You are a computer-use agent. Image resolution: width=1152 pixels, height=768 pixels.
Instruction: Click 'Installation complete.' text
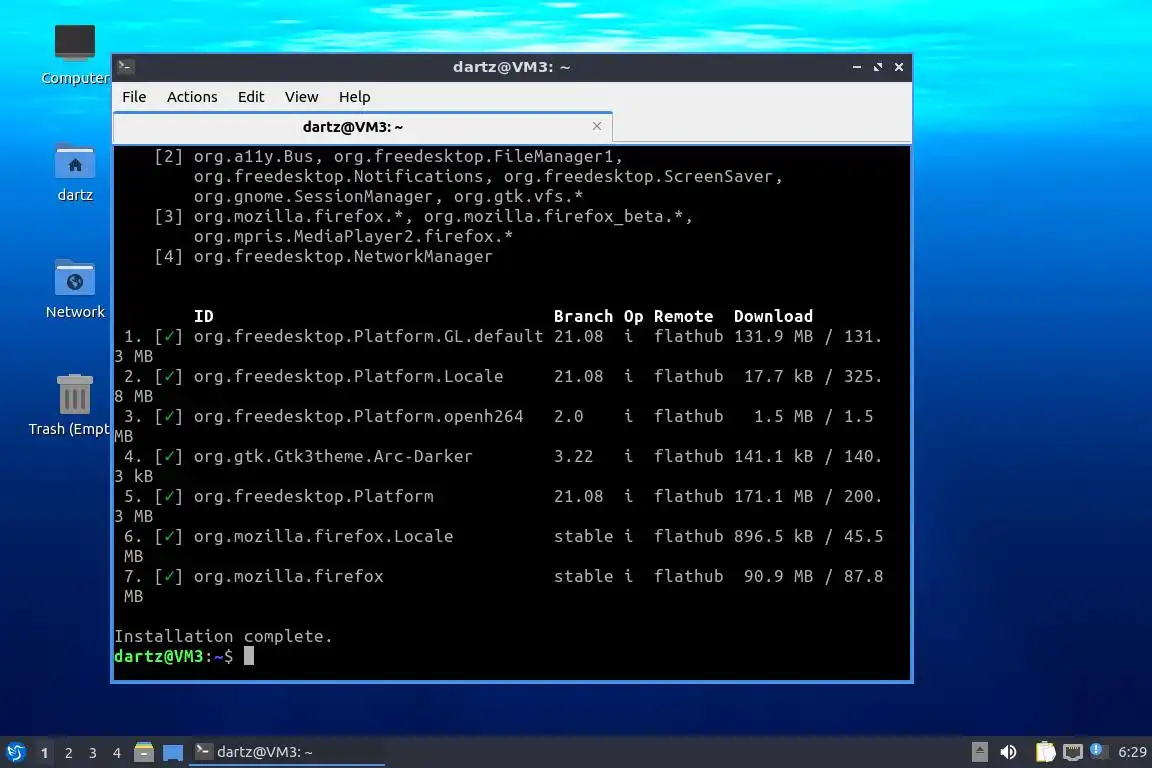coord(223,636)
